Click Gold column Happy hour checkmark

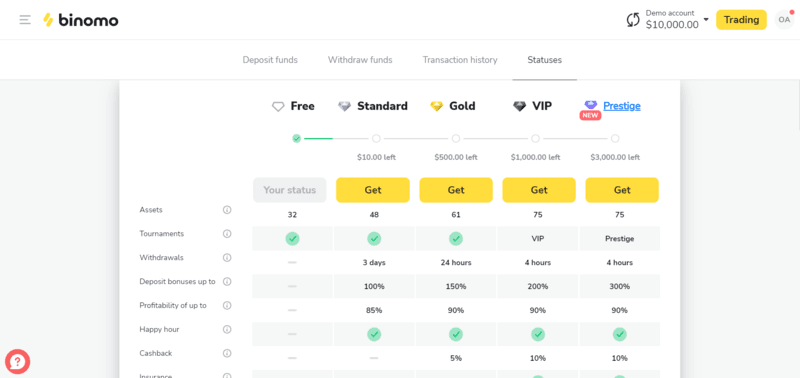pos(456,334)
